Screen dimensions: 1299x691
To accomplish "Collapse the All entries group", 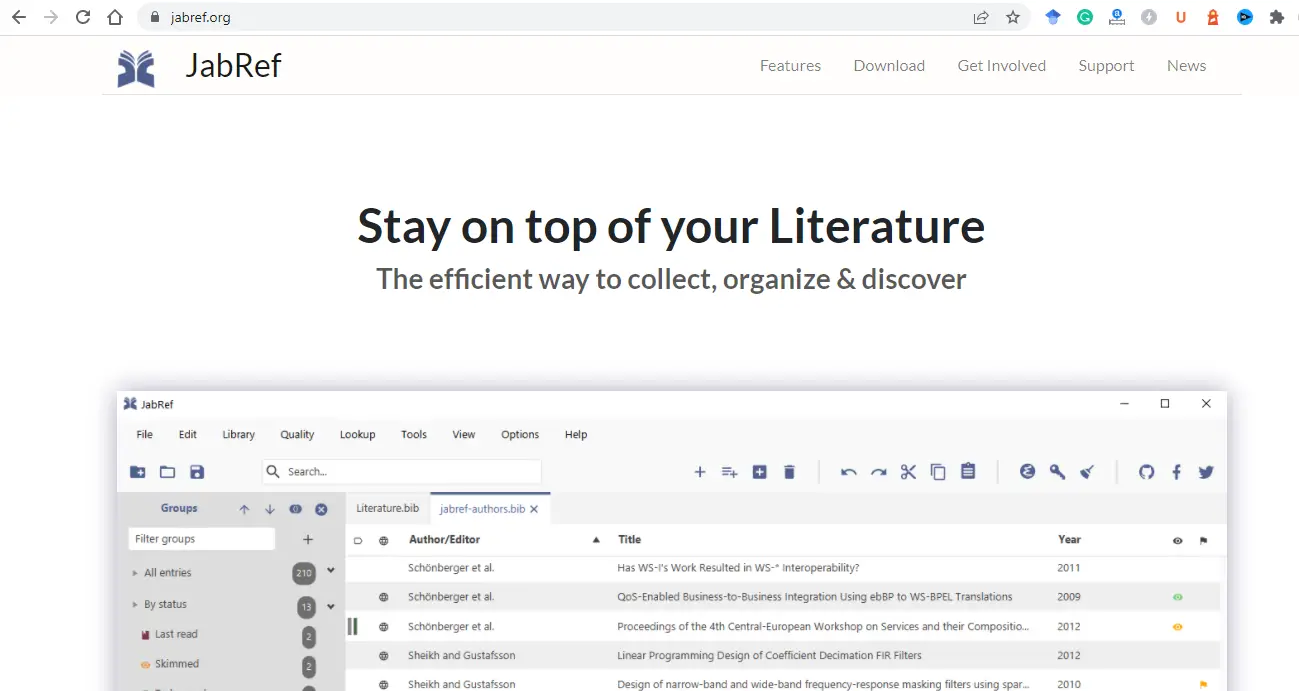I will 134,572.
